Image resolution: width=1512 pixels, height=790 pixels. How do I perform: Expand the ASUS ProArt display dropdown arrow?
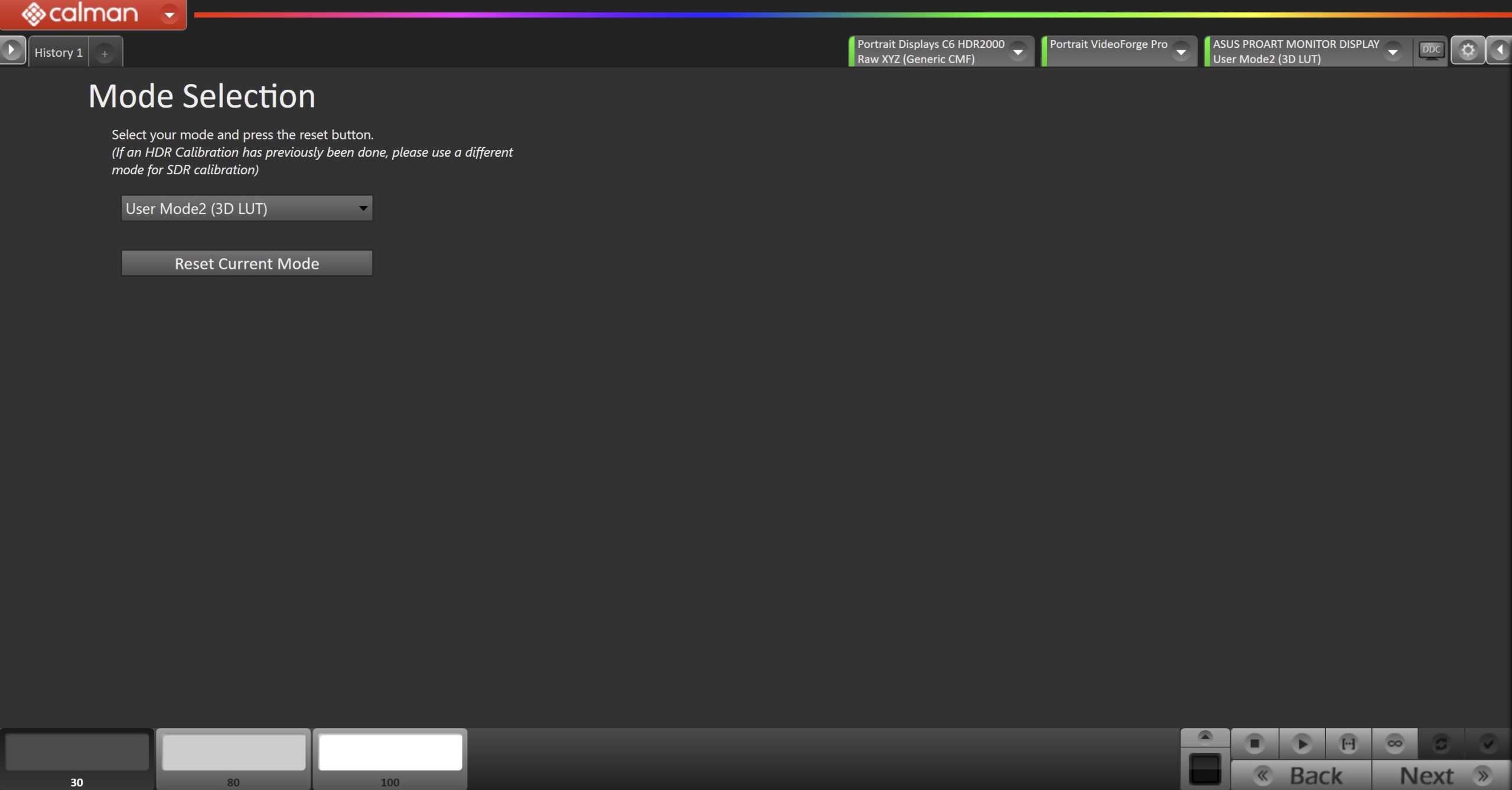[1392, 52]
